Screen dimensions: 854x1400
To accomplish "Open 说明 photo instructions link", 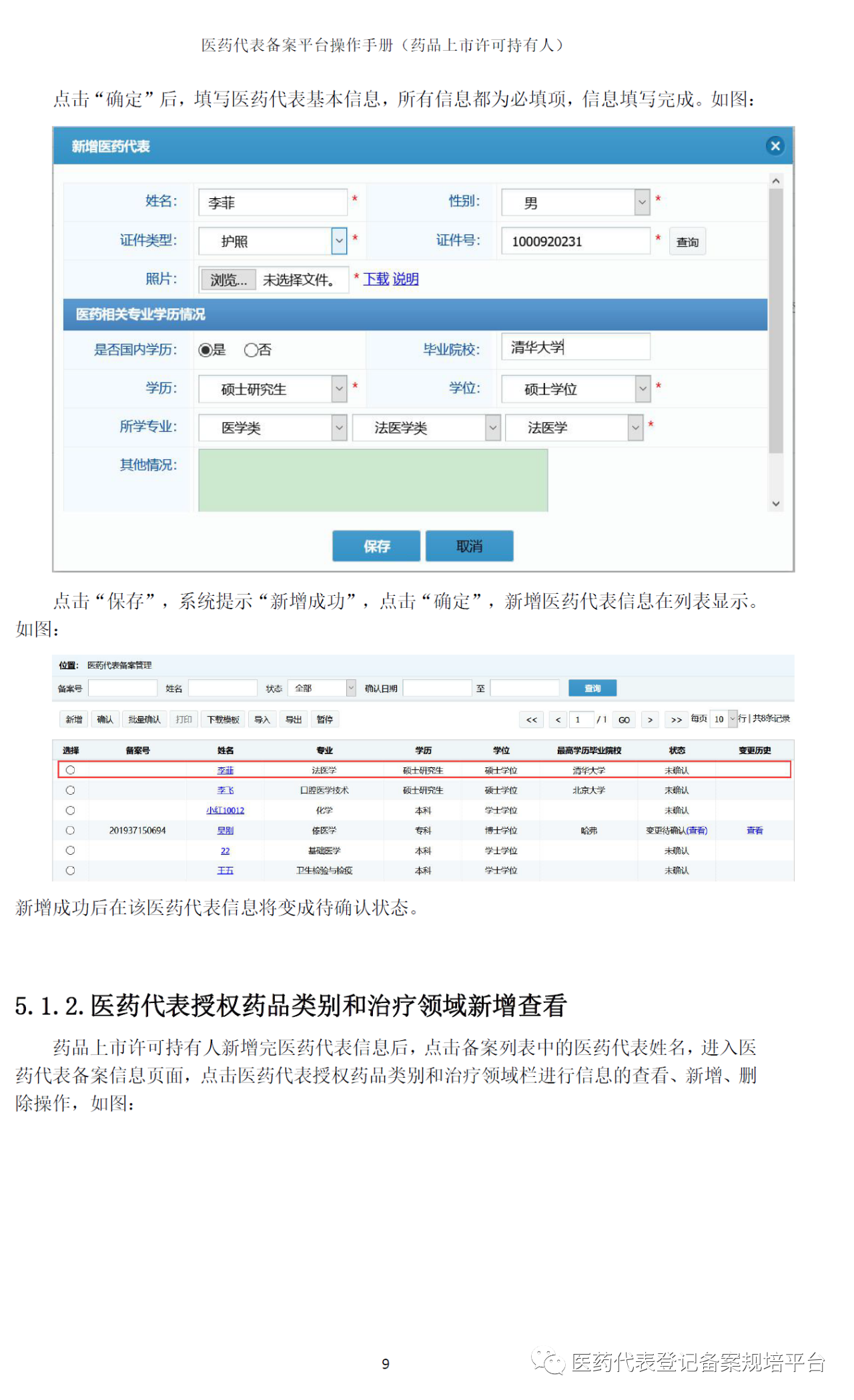I will point(405,279).
